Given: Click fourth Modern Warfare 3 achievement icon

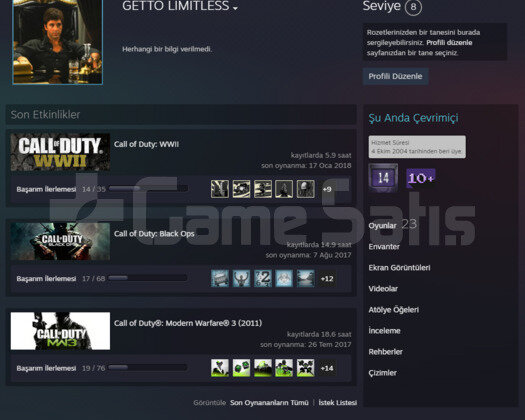Looking at the screenshot, I should (x=284, y=368).
